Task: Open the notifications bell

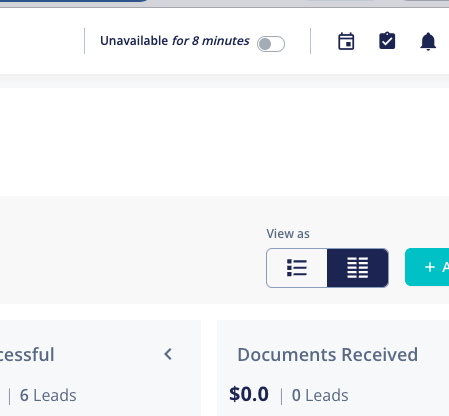Action: (428, 41)
